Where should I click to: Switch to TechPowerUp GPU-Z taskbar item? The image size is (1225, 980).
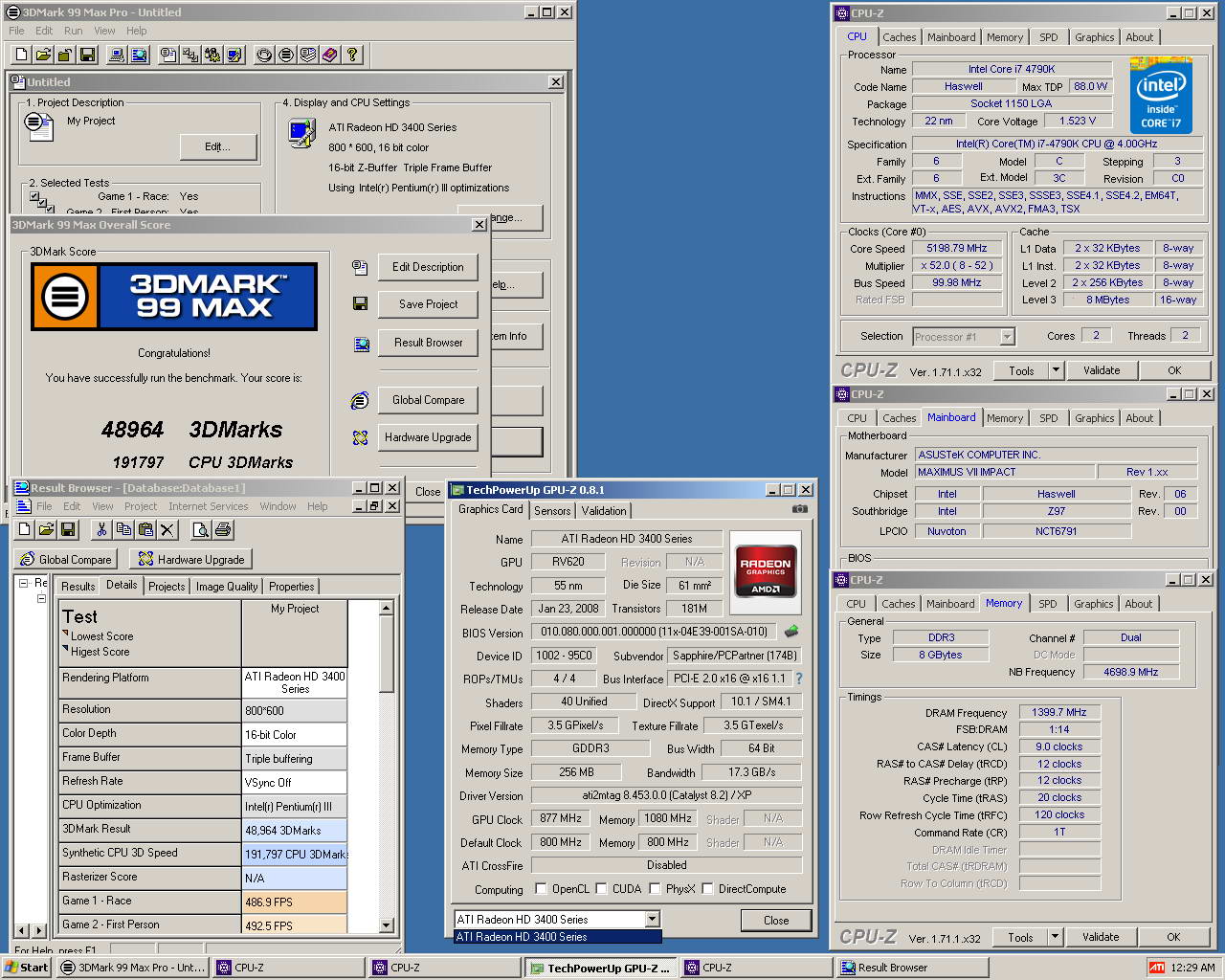coord(602,968)
